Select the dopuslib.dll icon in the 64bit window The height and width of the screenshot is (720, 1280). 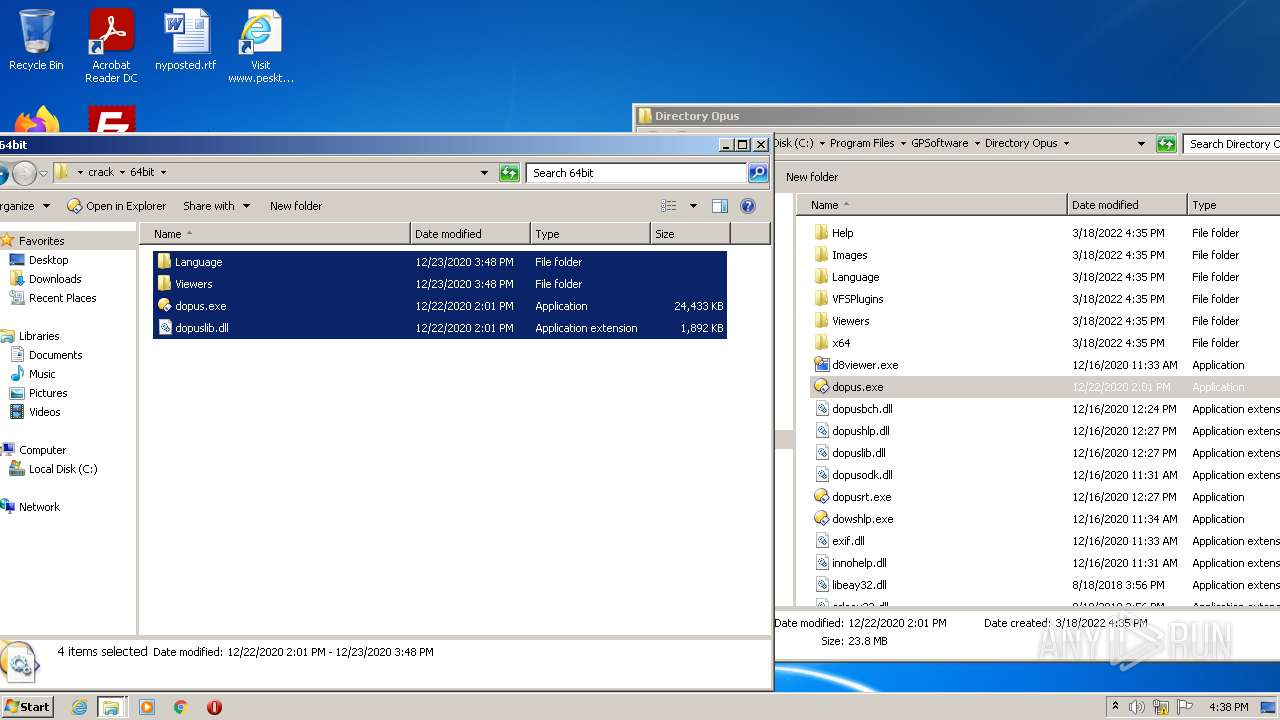coord(165,328)
